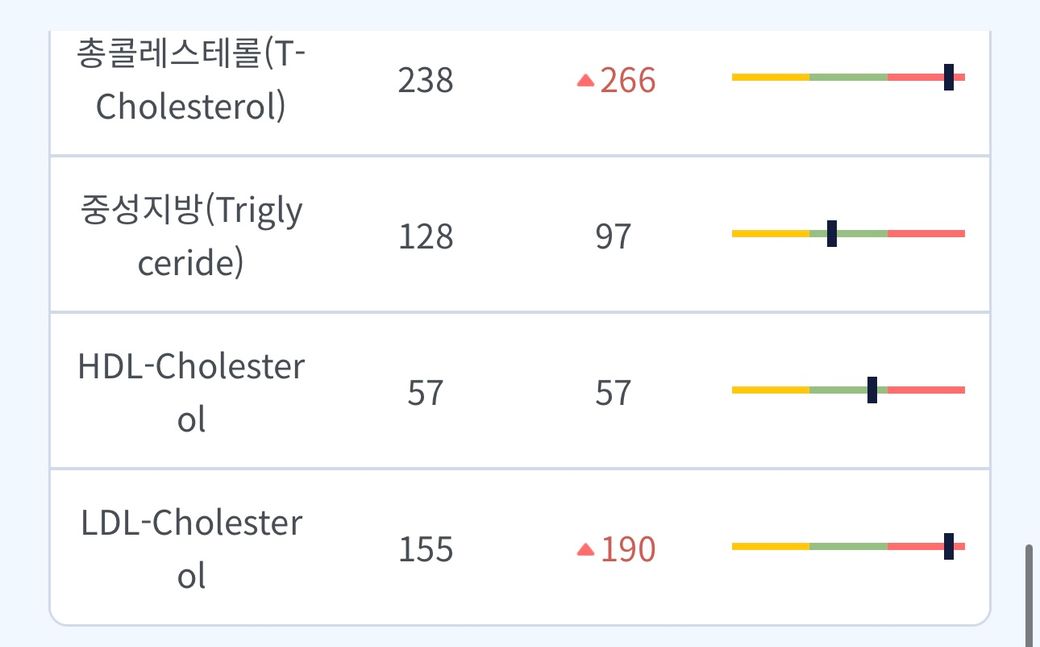Click the marker on the T-Cholesterol range bar
This screenshot has height=647, width=1040.
(x=948, y=77)
